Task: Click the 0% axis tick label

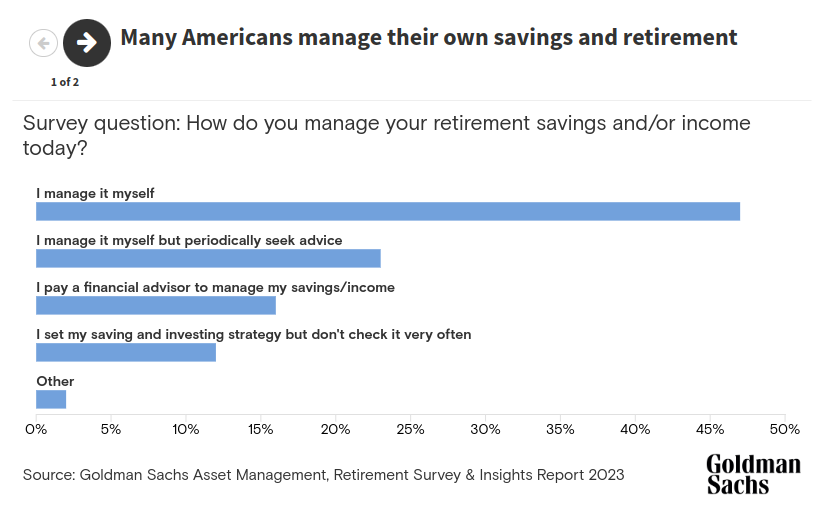Action: (36, 430)
